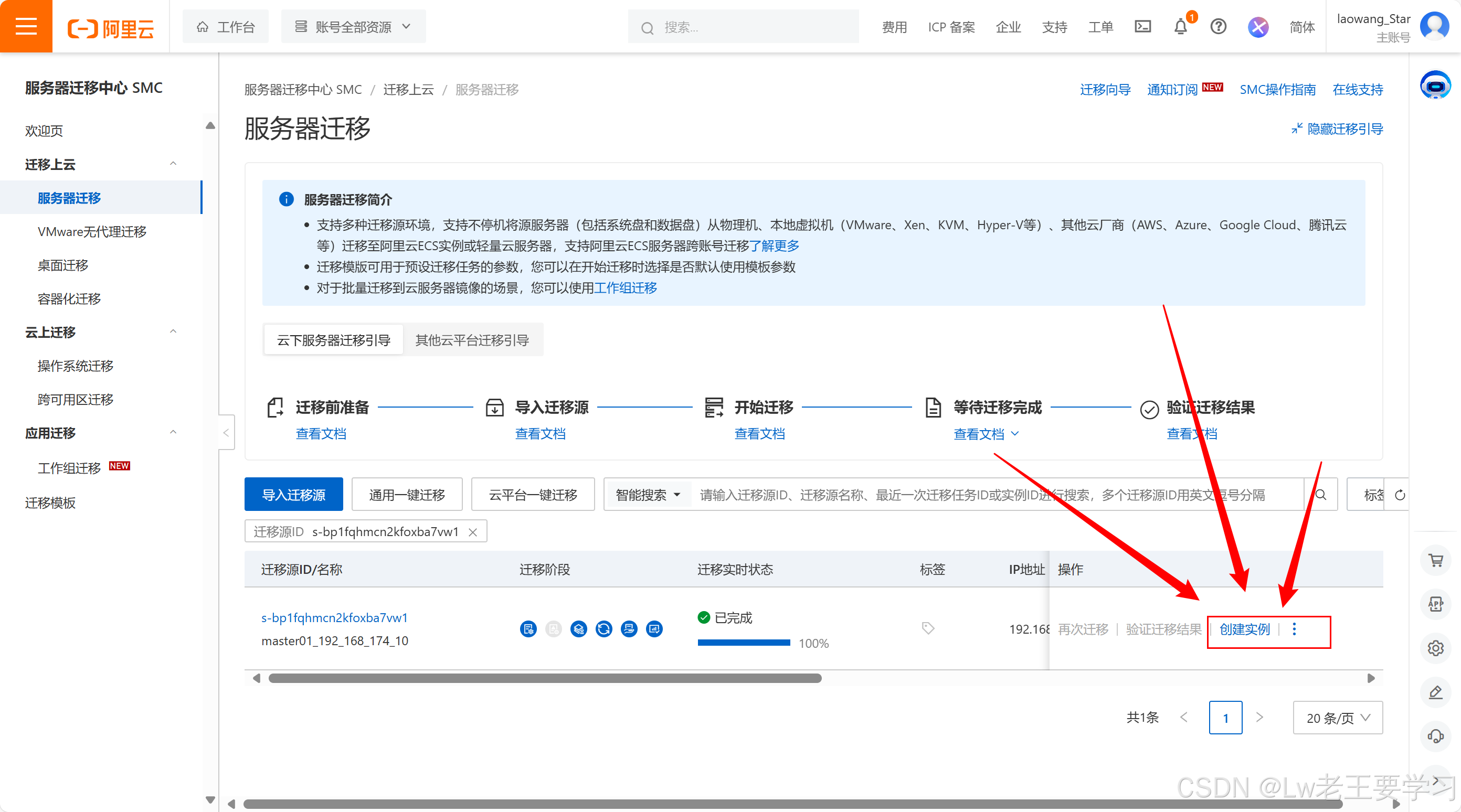The height and width of the screenshot is (812, 1461).
Task: Click the table horizontal scrollbar thumb
Action: pyautogui.click(x=545, y=678)
